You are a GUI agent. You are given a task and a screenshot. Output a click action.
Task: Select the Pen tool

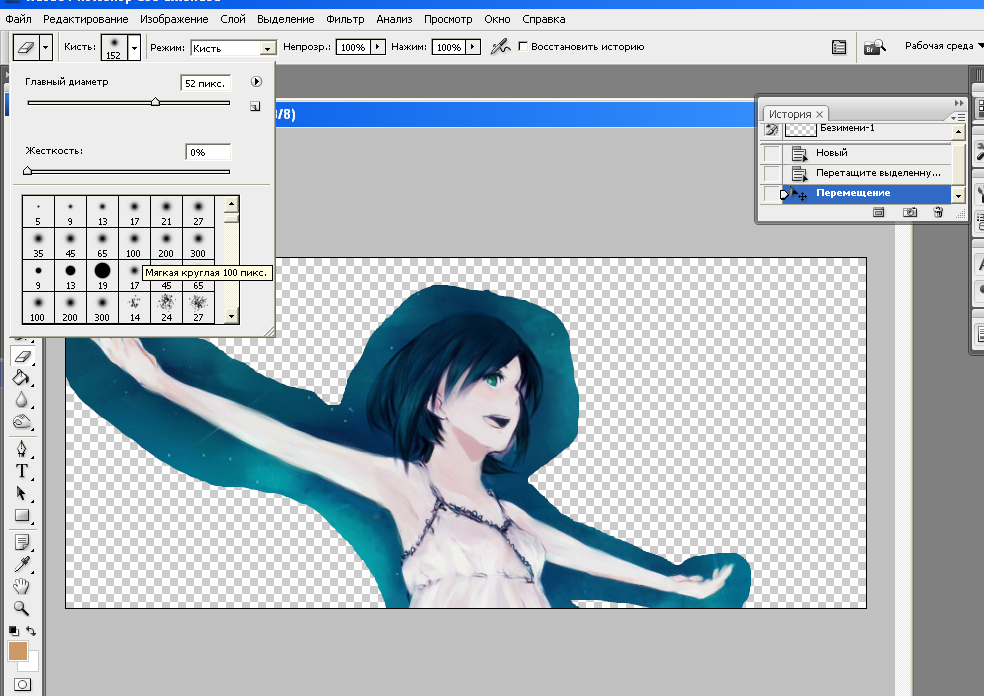pyautogui.click(x=21, y=447)
